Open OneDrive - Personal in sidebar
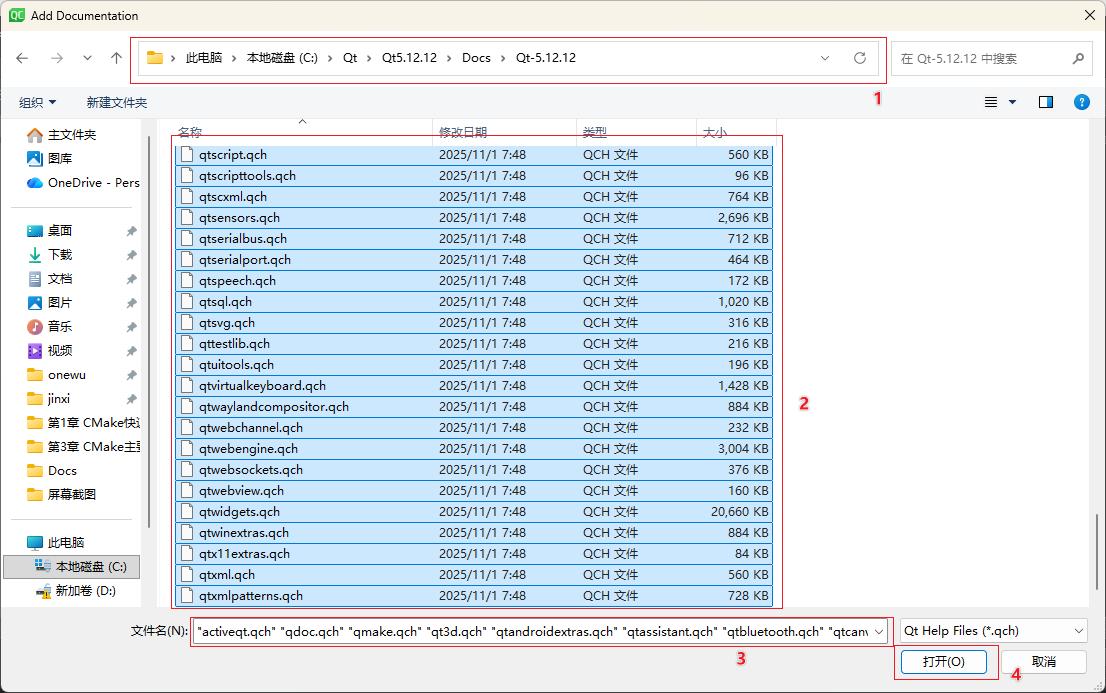 click(x=83, y=183)
